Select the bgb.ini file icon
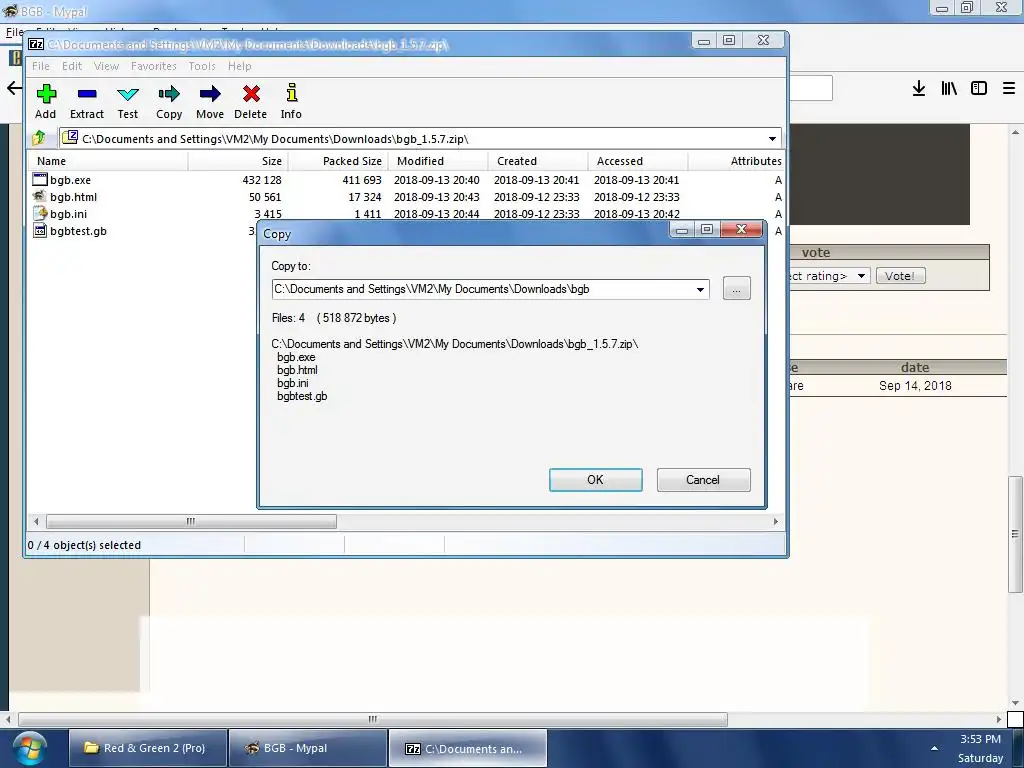Screen dimensions: 1024x768 pyautogui.click(x=40, y=213)
